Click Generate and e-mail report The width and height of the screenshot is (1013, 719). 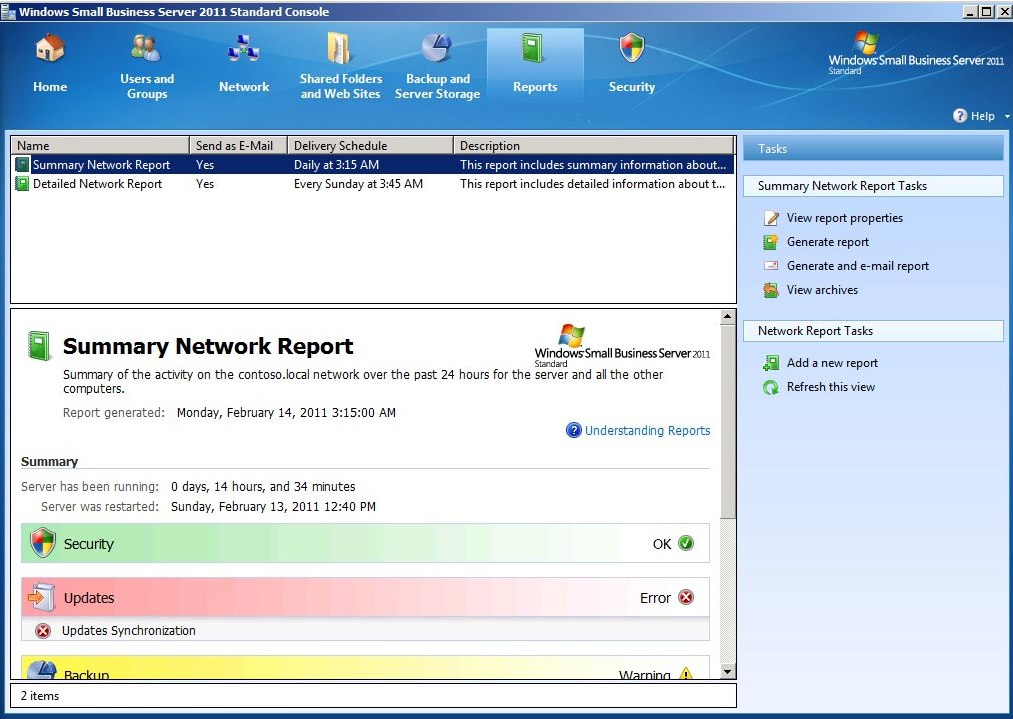tap(857, 266)
